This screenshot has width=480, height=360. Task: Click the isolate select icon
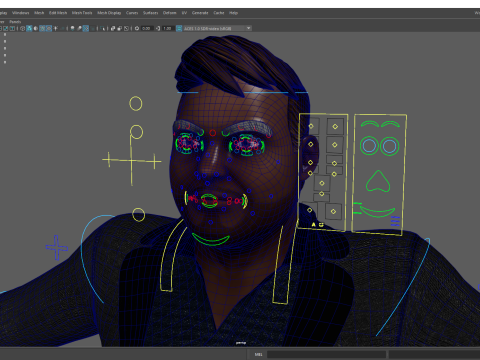click(102, 28)
